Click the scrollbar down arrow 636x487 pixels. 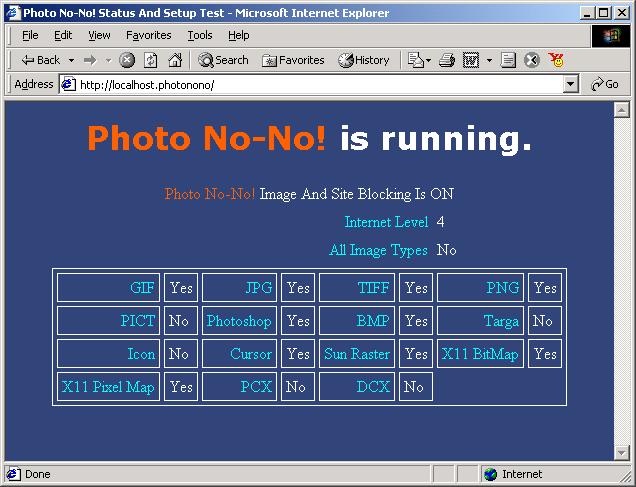click(621, 453)
